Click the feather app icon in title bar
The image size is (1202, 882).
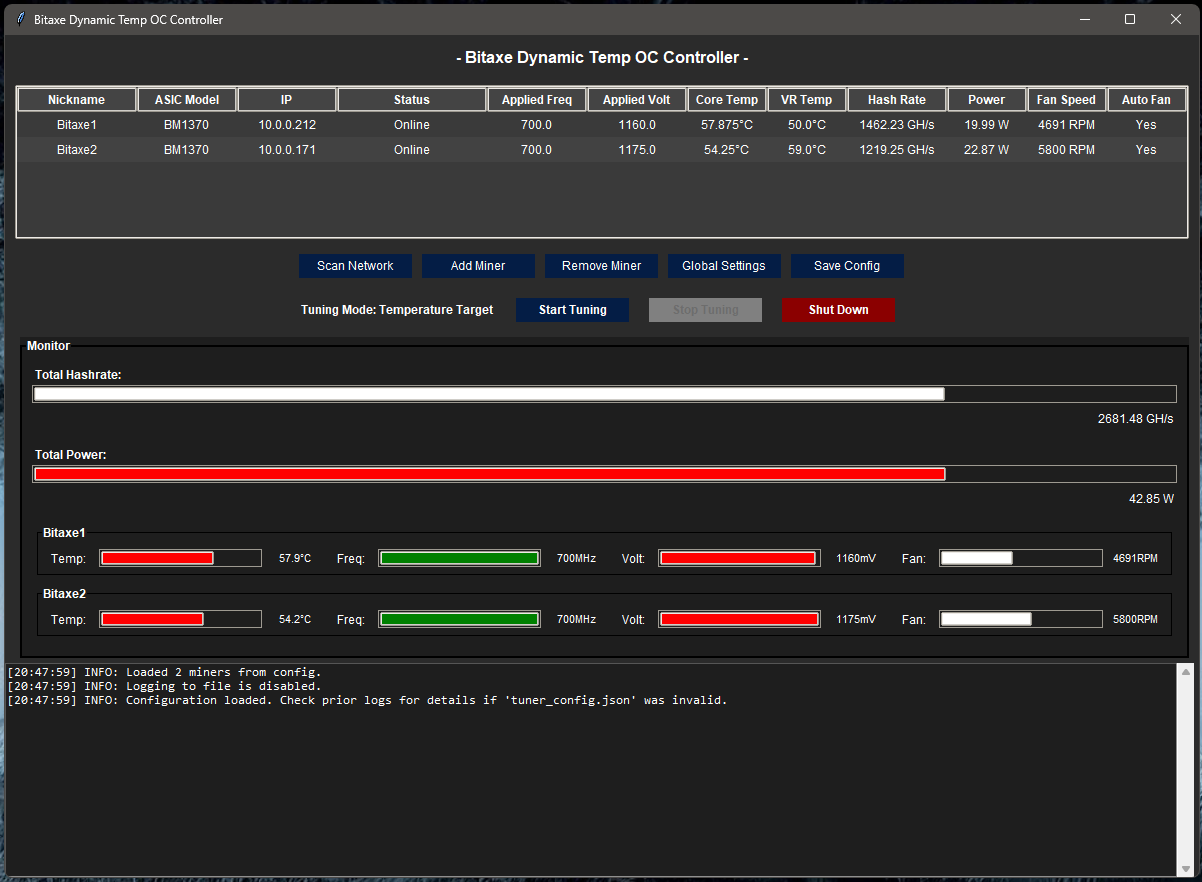[x=20, y=20]
